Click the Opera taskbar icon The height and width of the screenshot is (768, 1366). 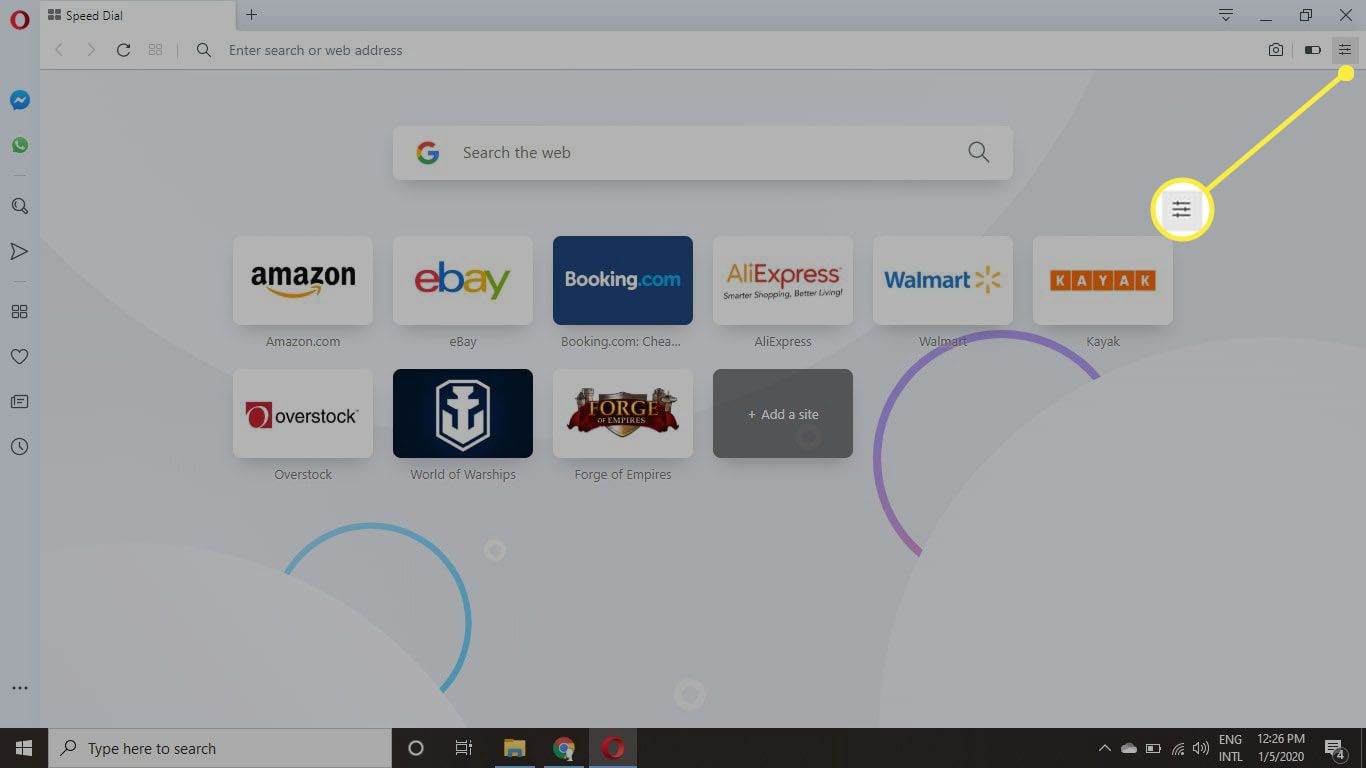click(613, 748)
